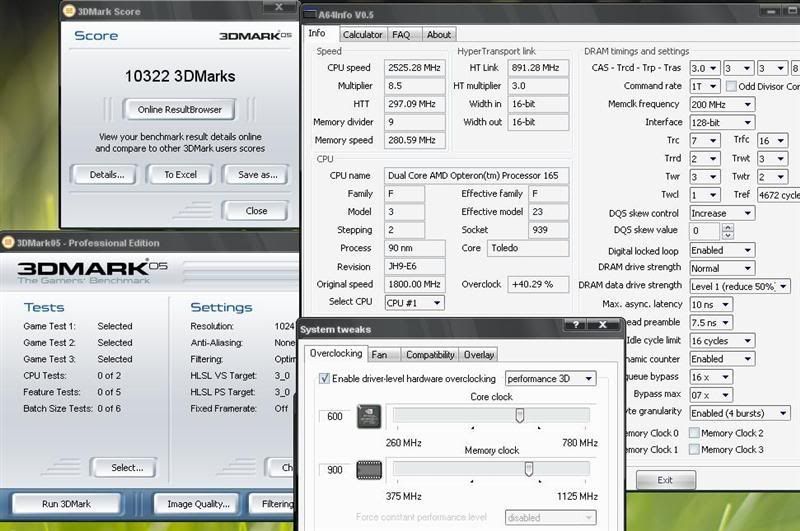Open the Idle cycle limit 16 cycles dropdown

pos(722,341)
